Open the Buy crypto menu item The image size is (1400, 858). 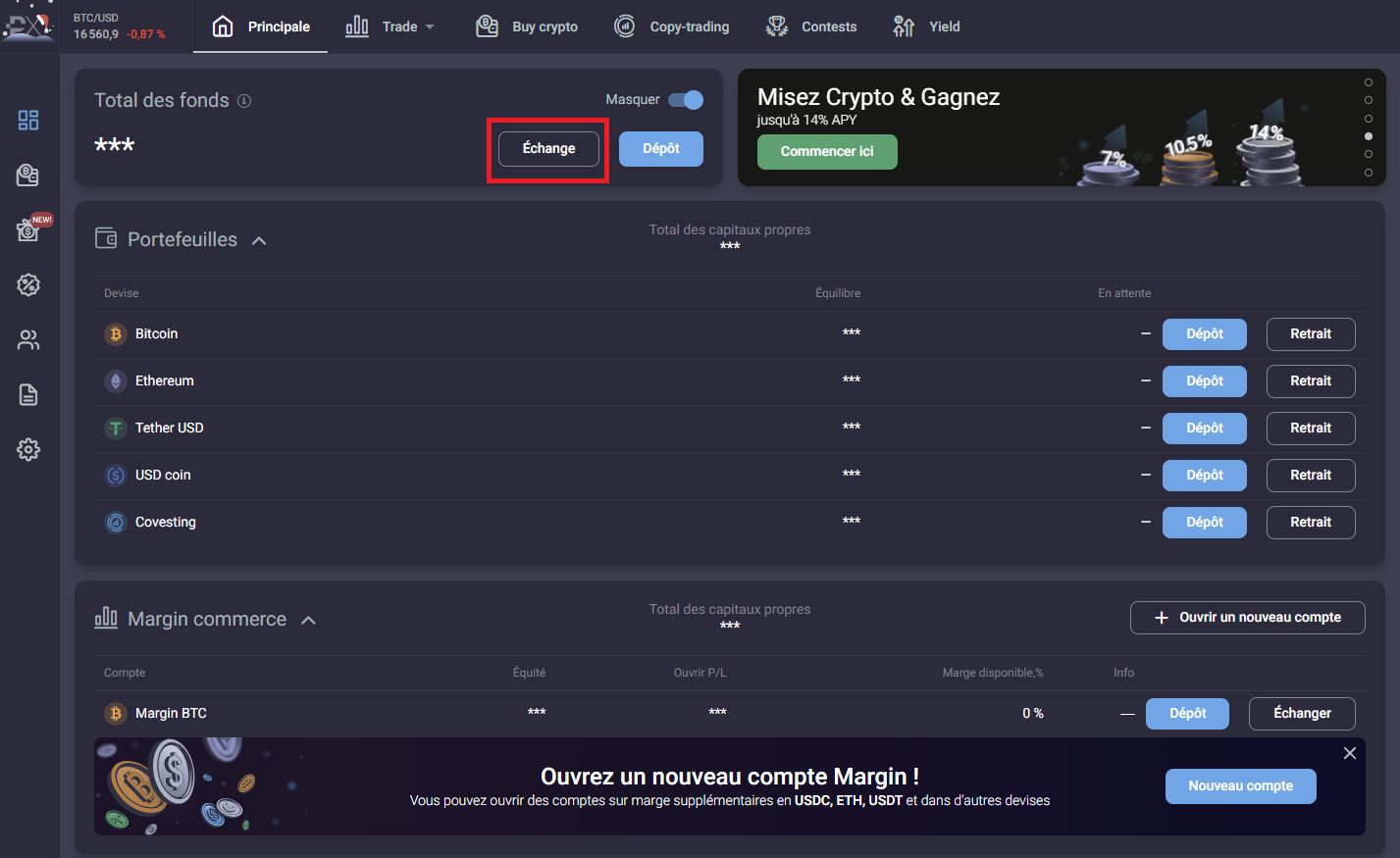tap(527, 26)
